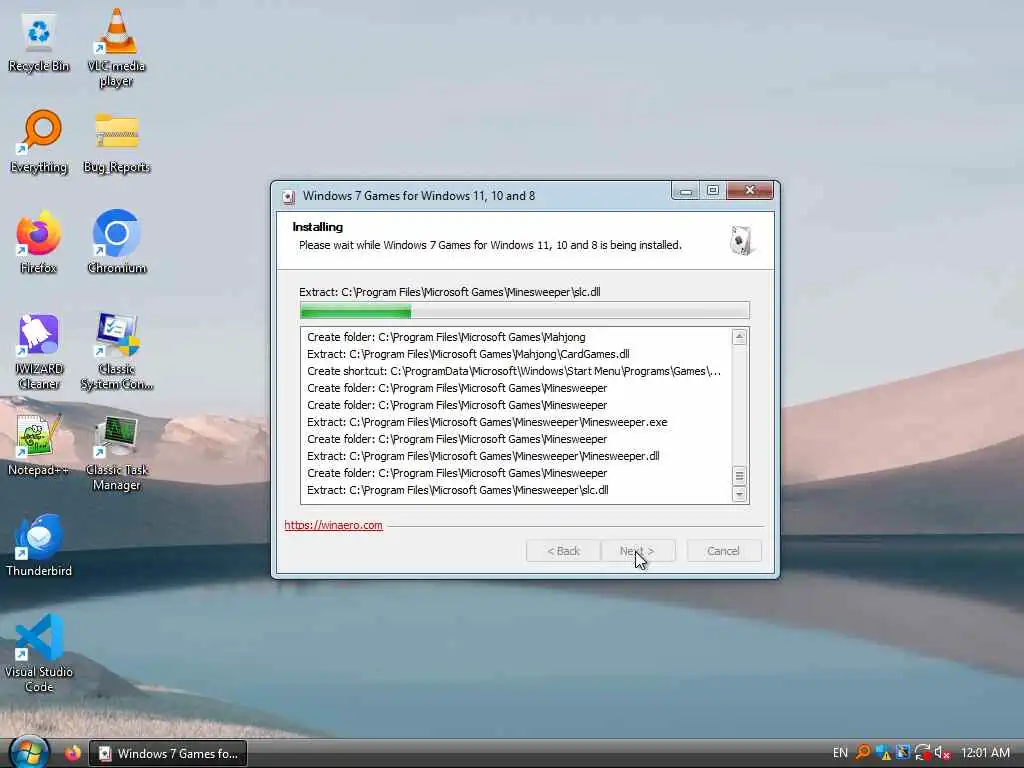Click the log scrollbar down arrow
This screenshot has height=768, width=1024.
pos(739,494)
